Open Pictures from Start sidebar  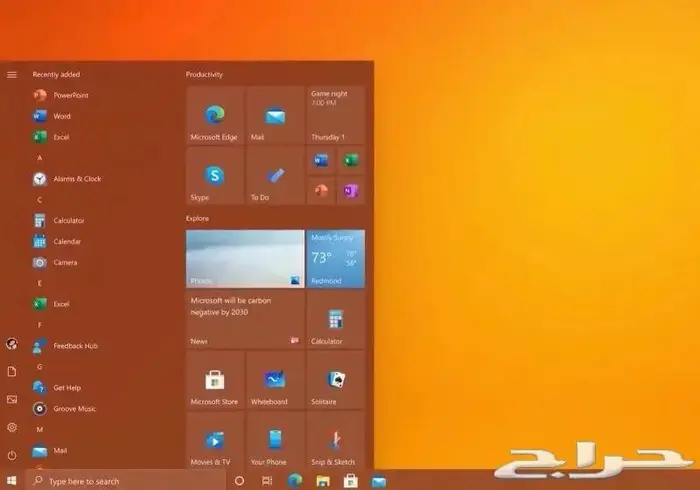[x=12, y=399]
